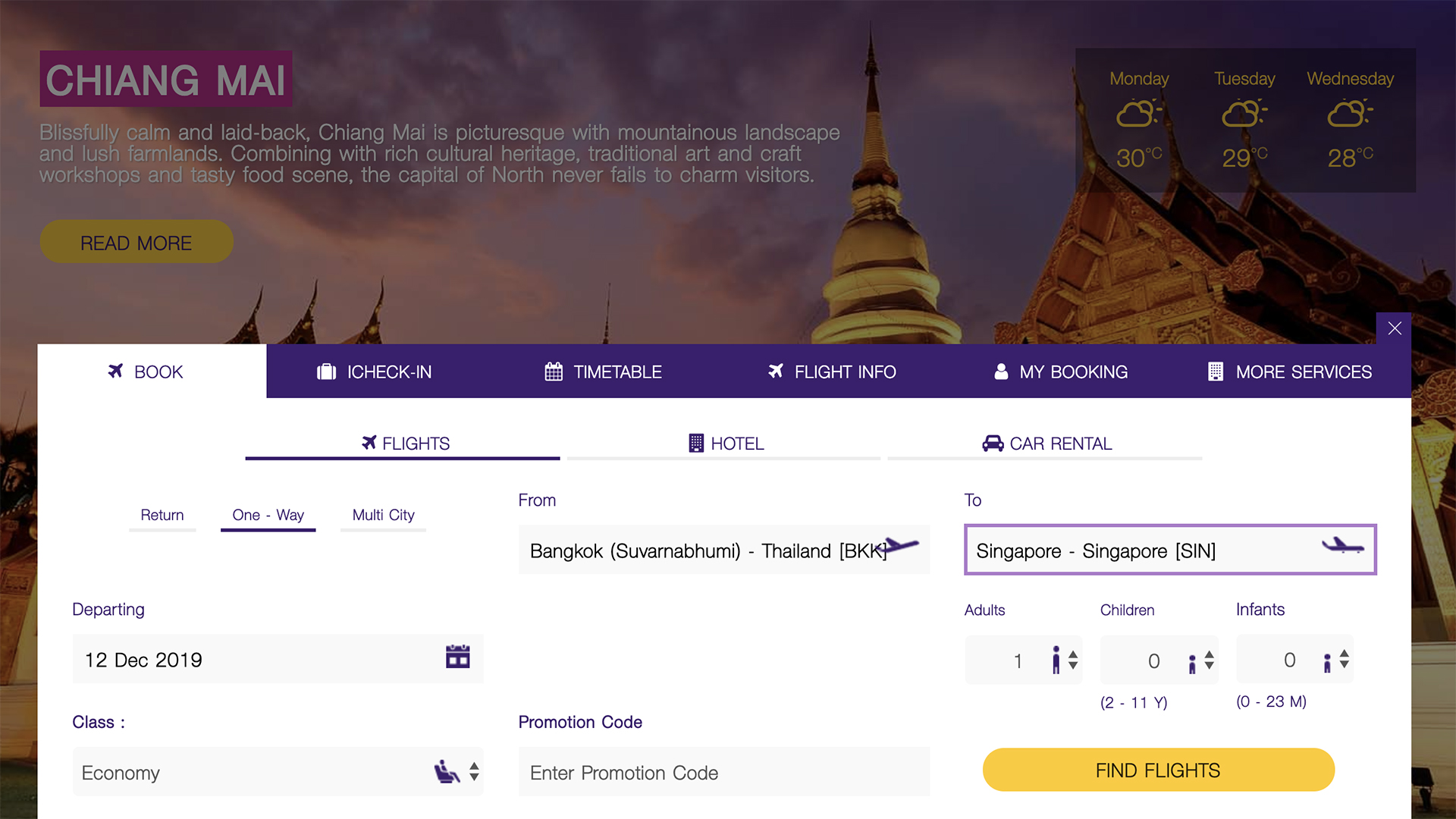Screen dimensions: 1456x819
Task: Click the car icon beside CAR RENTAL
Action: tap(993, 444)
